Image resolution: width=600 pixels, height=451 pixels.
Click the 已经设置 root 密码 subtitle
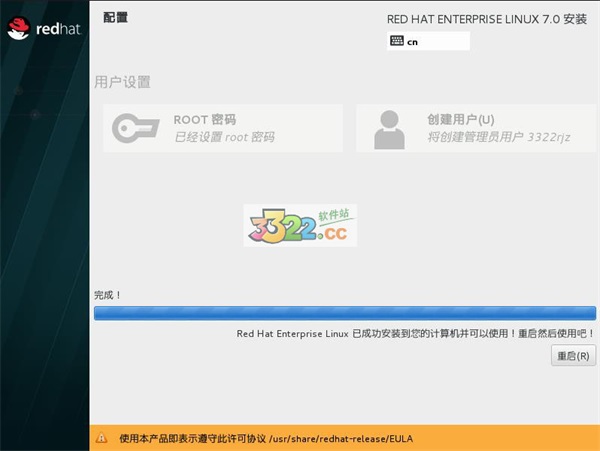coord(224,137)
